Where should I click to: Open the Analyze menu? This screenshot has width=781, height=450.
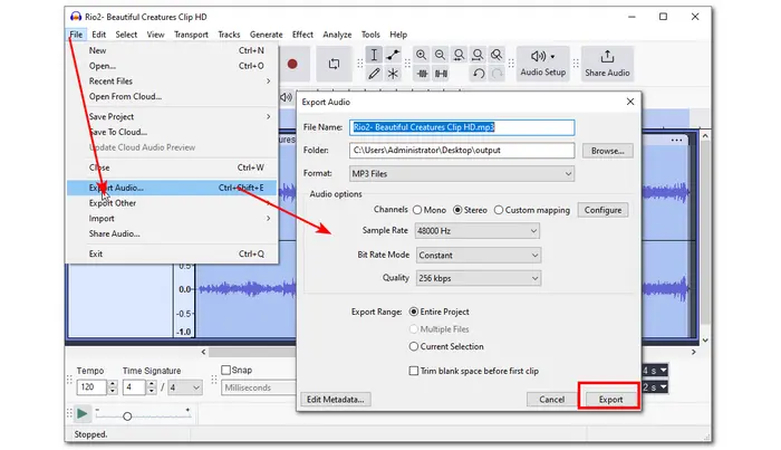tap(337, 34)
